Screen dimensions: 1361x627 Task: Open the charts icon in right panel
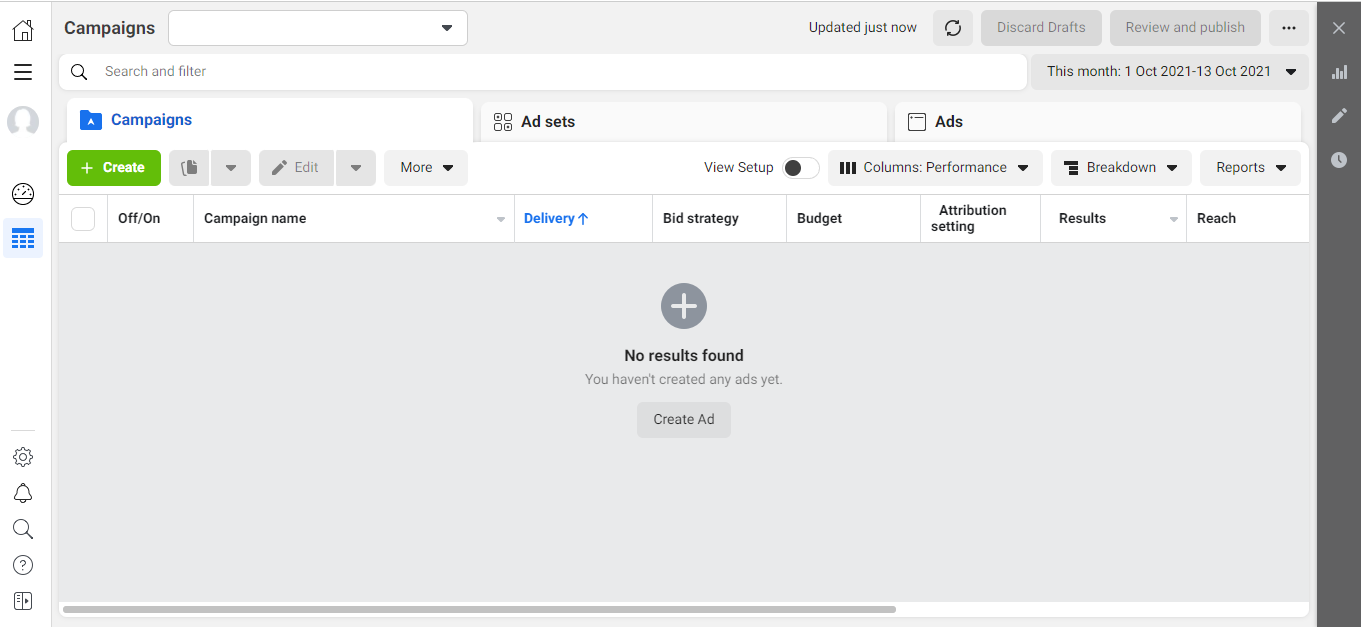(1339, 72)
